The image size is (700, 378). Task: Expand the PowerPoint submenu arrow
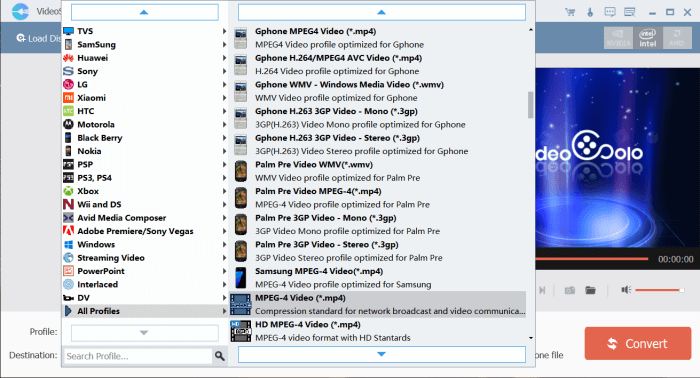pyautogui.click(x=224, y=271)
